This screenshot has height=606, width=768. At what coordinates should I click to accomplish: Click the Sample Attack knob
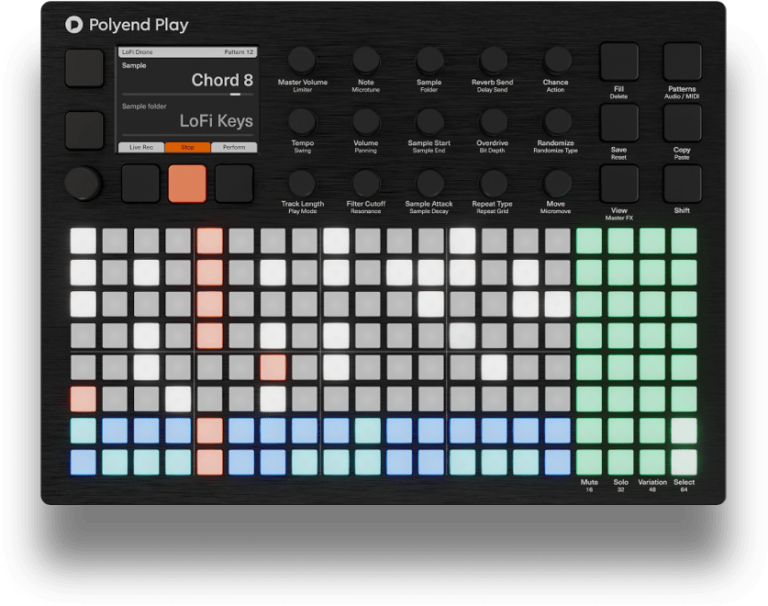tap(429, 183)
